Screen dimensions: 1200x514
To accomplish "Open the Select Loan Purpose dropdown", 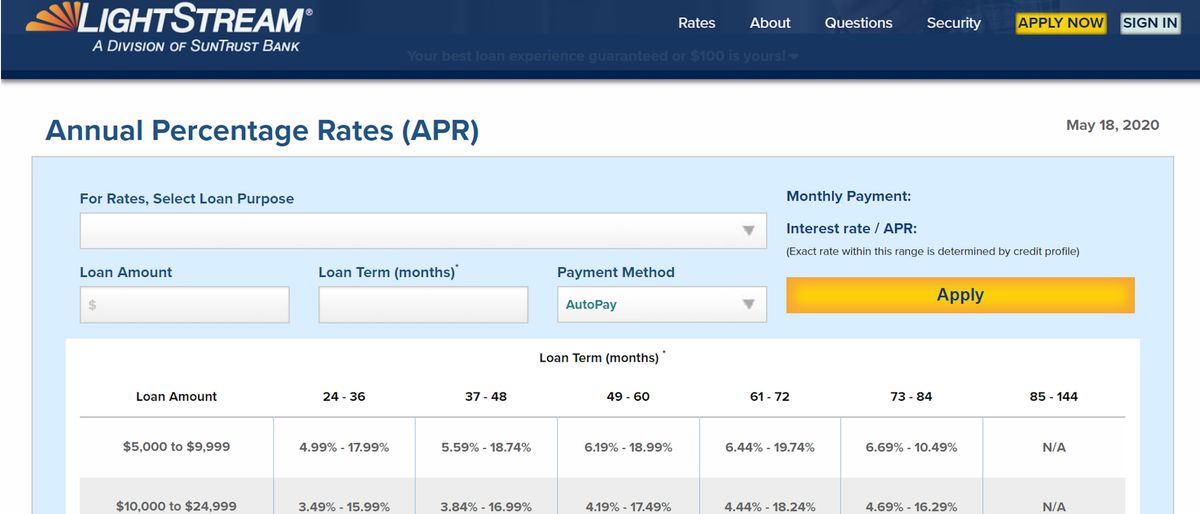I will point(423,230).
